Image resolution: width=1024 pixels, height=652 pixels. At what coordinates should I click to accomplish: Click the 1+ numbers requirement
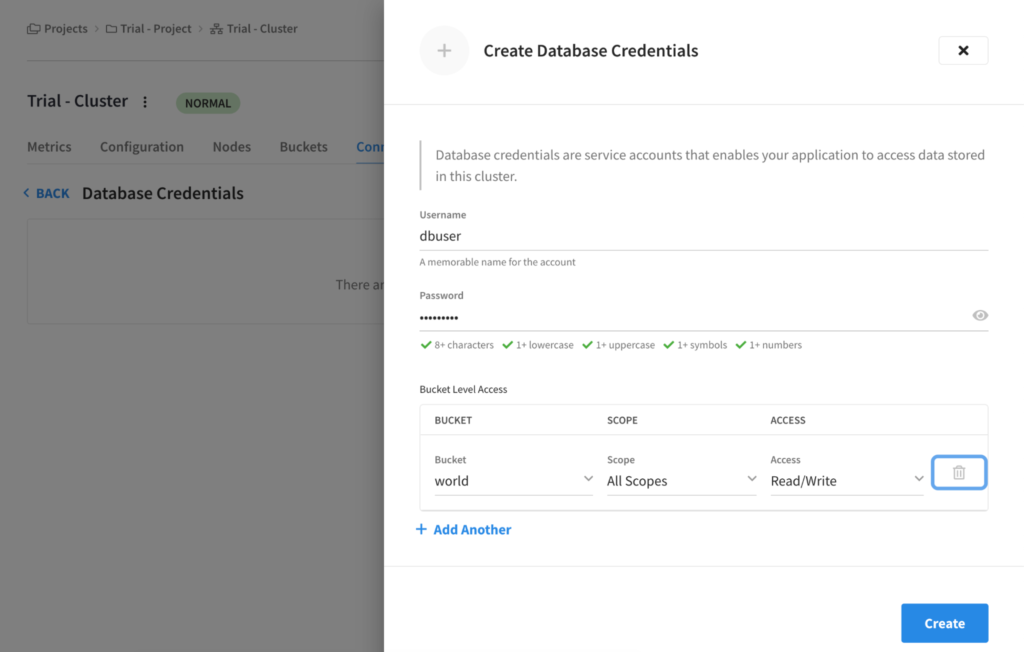click(768, 345)
